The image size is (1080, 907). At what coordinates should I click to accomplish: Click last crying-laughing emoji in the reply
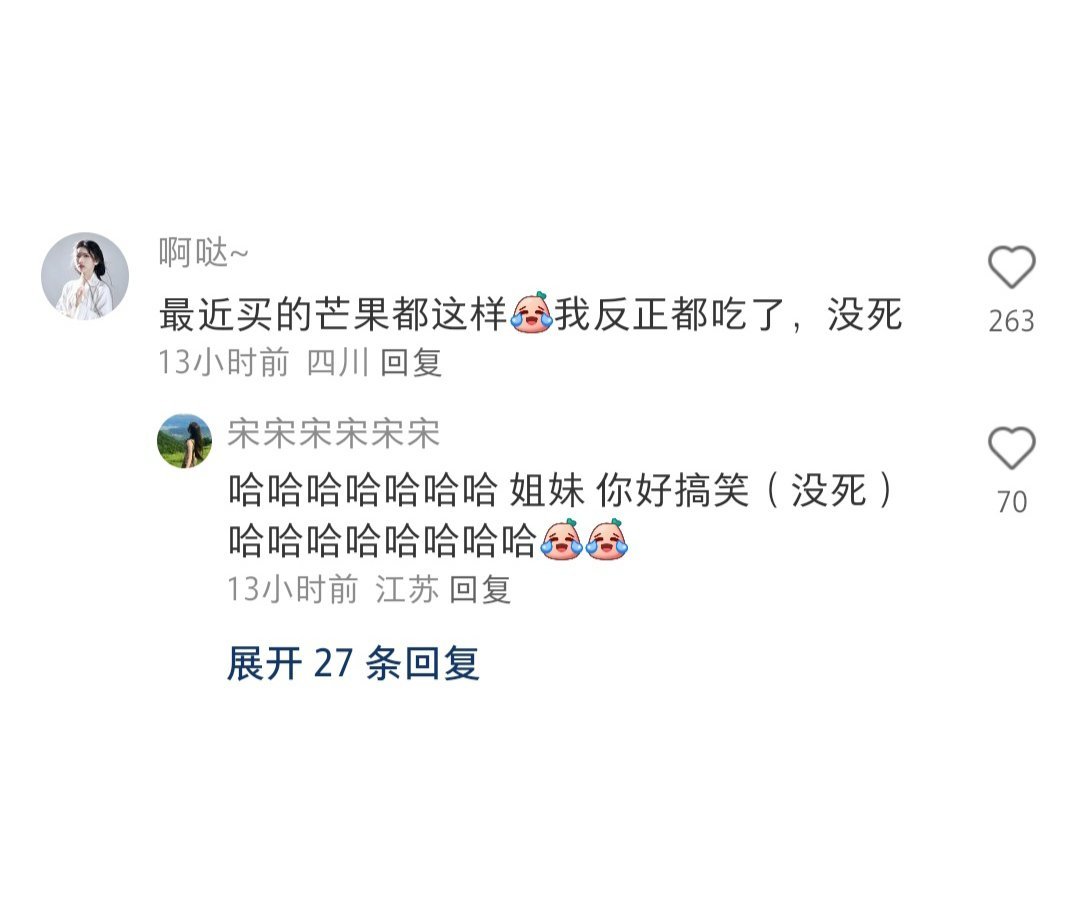607,539
